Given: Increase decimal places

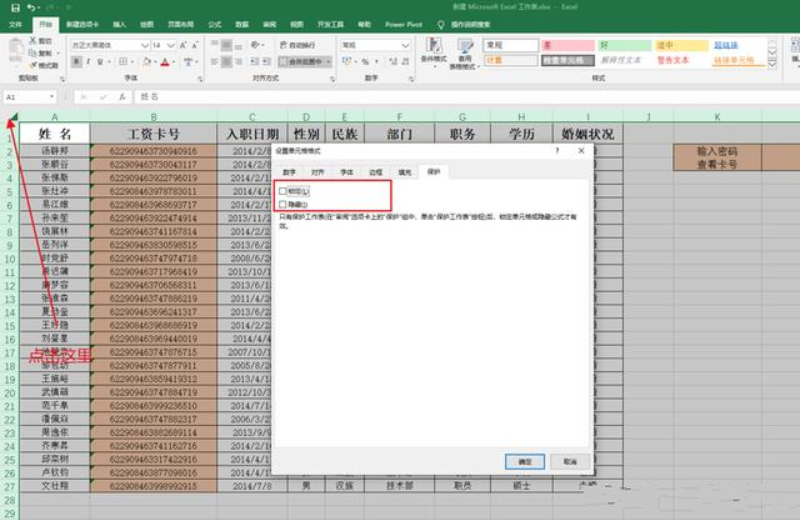Looking at the screenshot, I should [x=392, y=62].
